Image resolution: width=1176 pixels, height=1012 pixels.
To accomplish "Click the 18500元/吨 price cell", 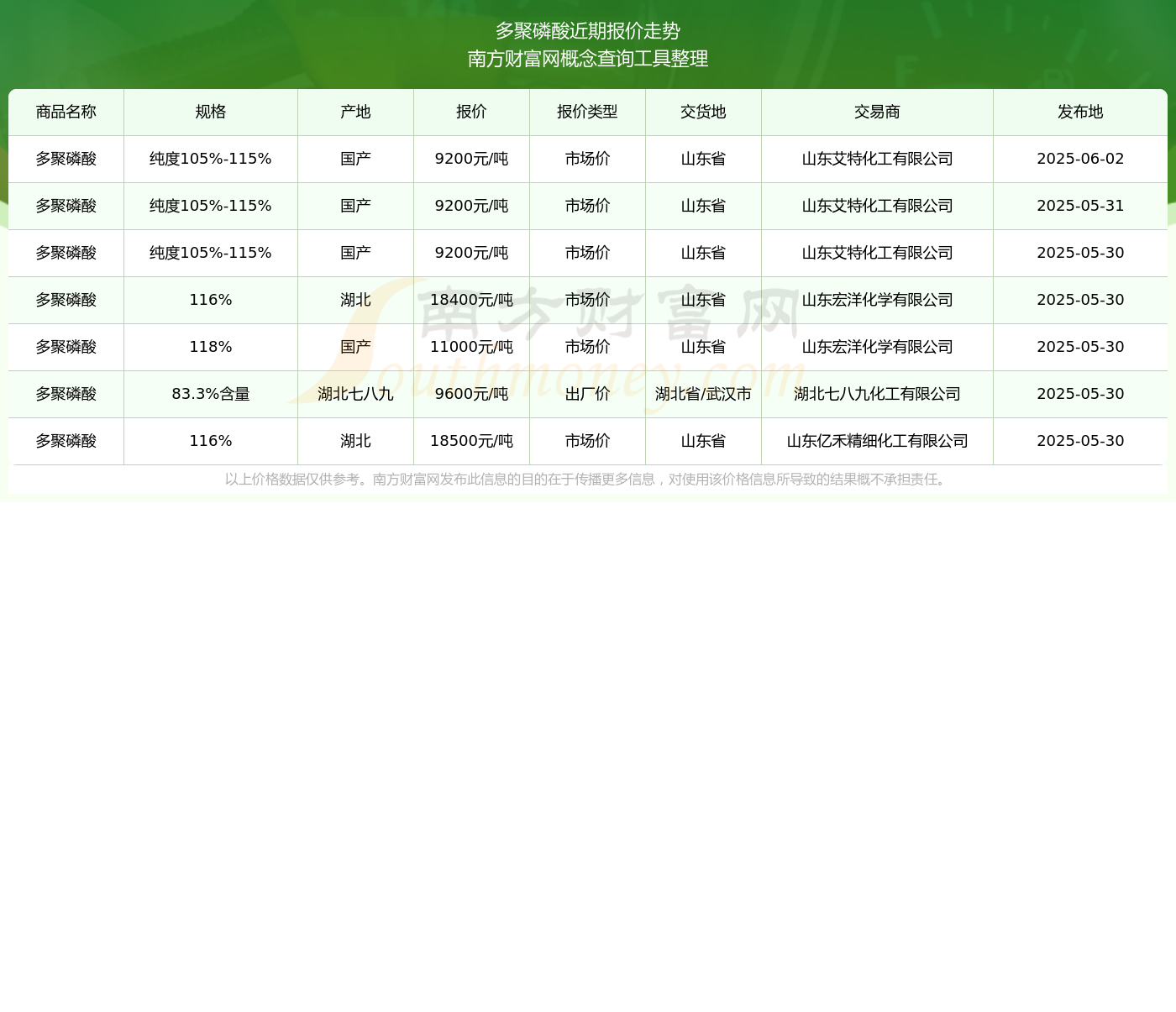I will pyautogui.click(x=471, y=441).
